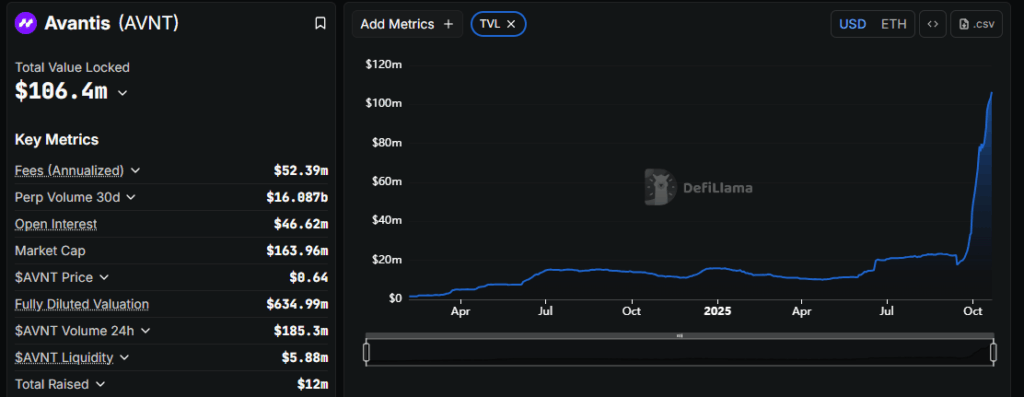Click the 2025 label on the chart axis
The height and width of the screenshot is (397, 1024).
718,311
